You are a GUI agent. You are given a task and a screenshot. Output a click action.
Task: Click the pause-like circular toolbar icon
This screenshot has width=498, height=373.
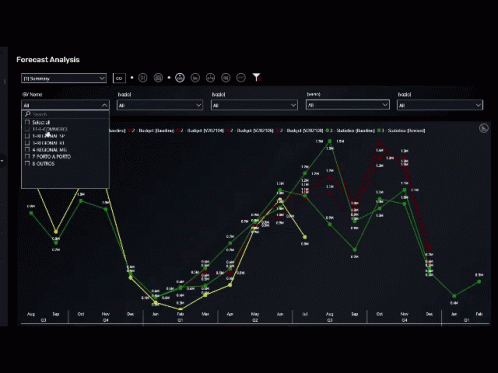pyautogui.click(x=143, y=78)
